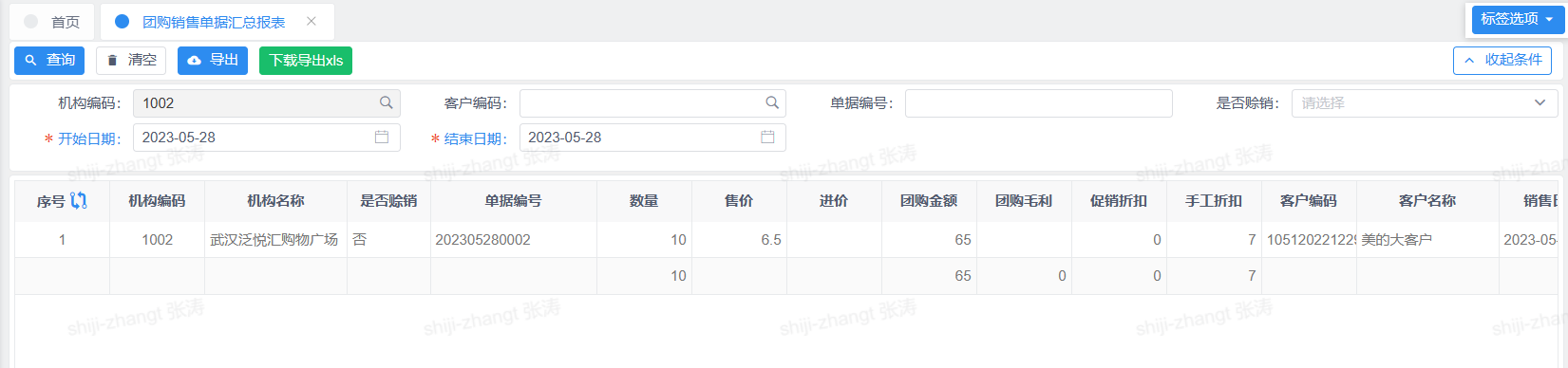
Task: Select the cell 202305280002
Action: pos(513,240)
